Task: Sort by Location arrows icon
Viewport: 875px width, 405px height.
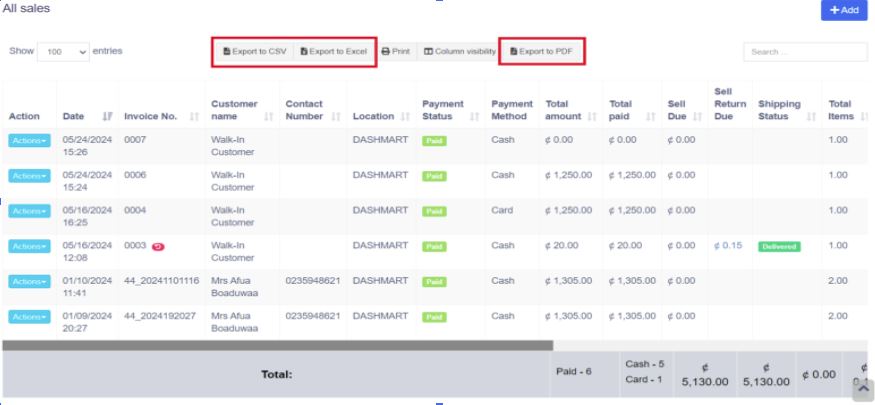Action: [x=406, y=117]
